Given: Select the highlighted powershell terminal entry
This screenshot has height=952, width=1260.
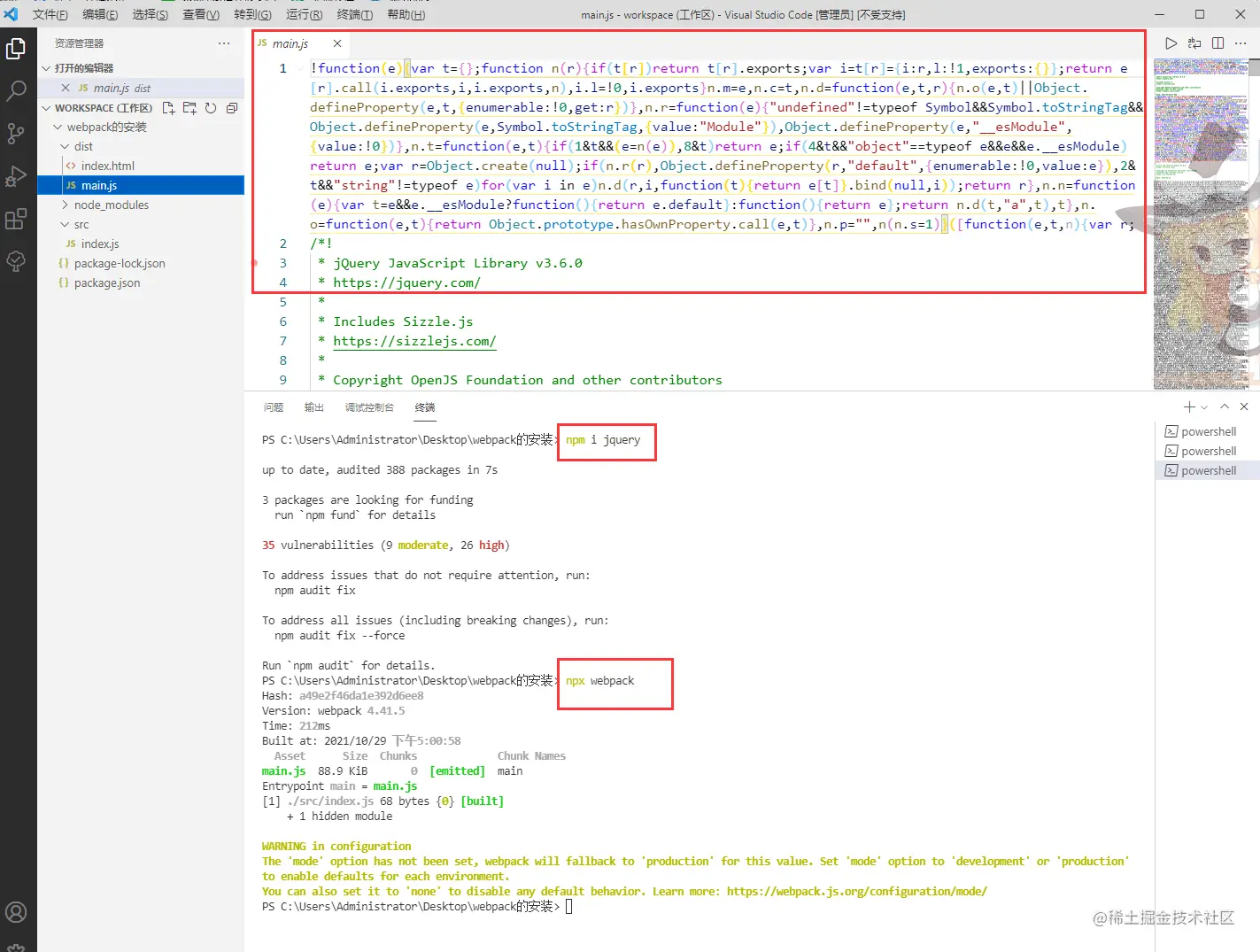Looking at the screenshot, I should [1208, 470].
